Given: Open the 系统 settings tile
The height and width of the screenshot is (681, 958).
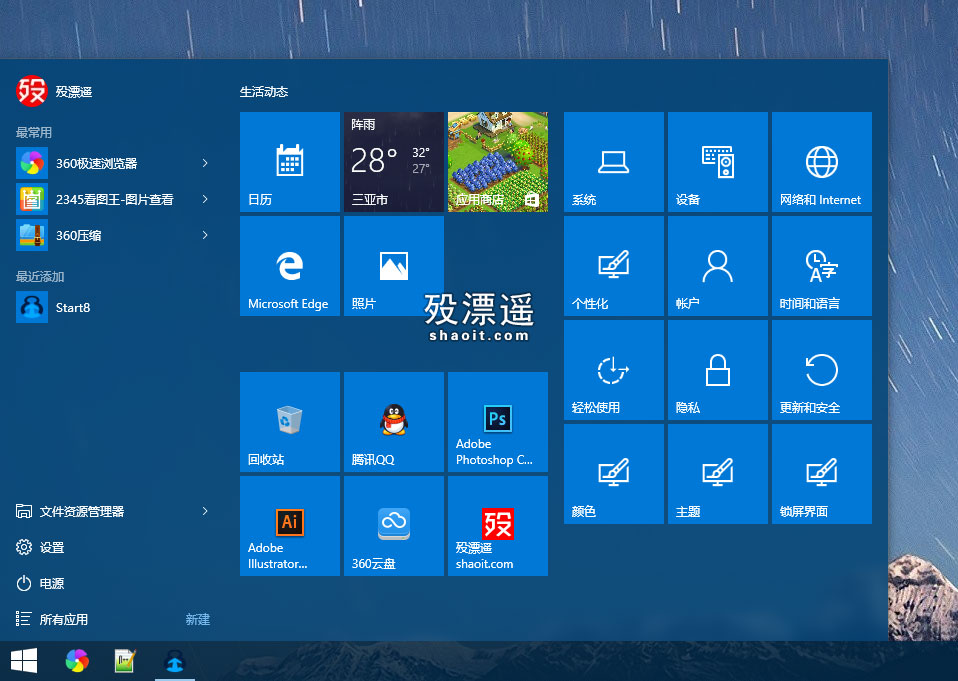Looking at the screenshot, I should [x=613, y=162].
